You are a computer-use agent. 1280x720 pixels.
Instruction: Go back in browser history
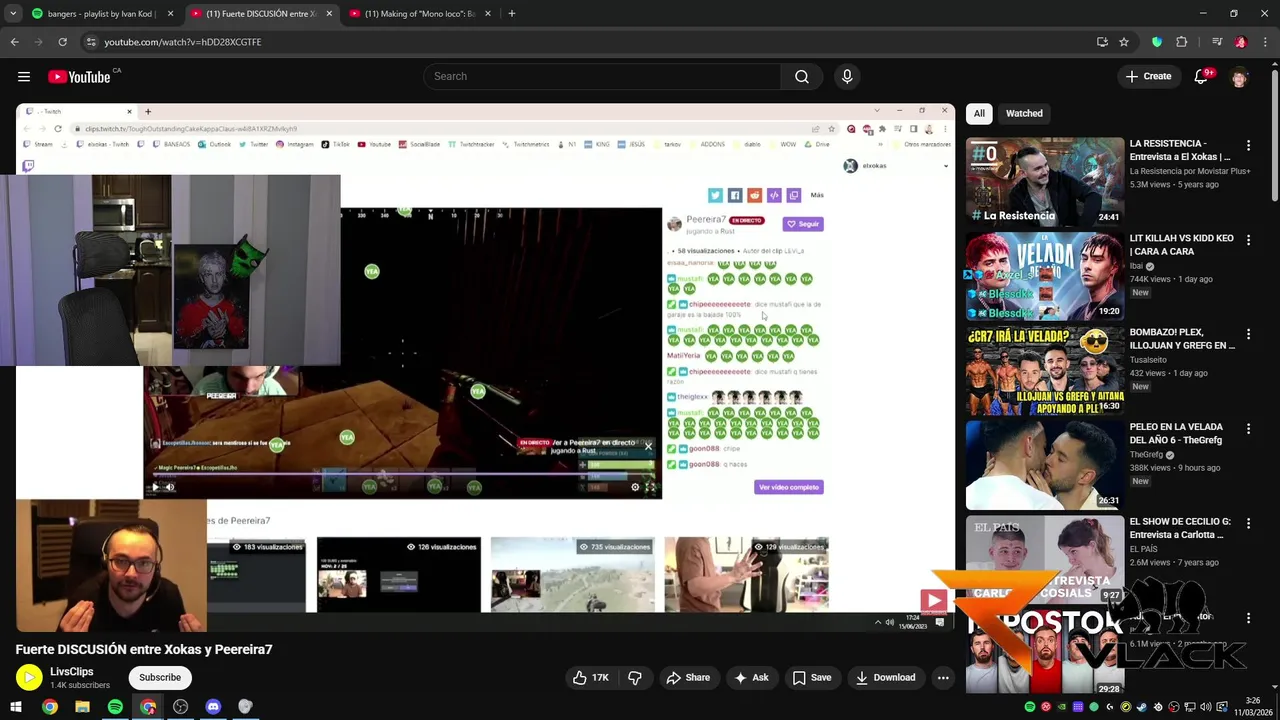[x=14, y=42]
